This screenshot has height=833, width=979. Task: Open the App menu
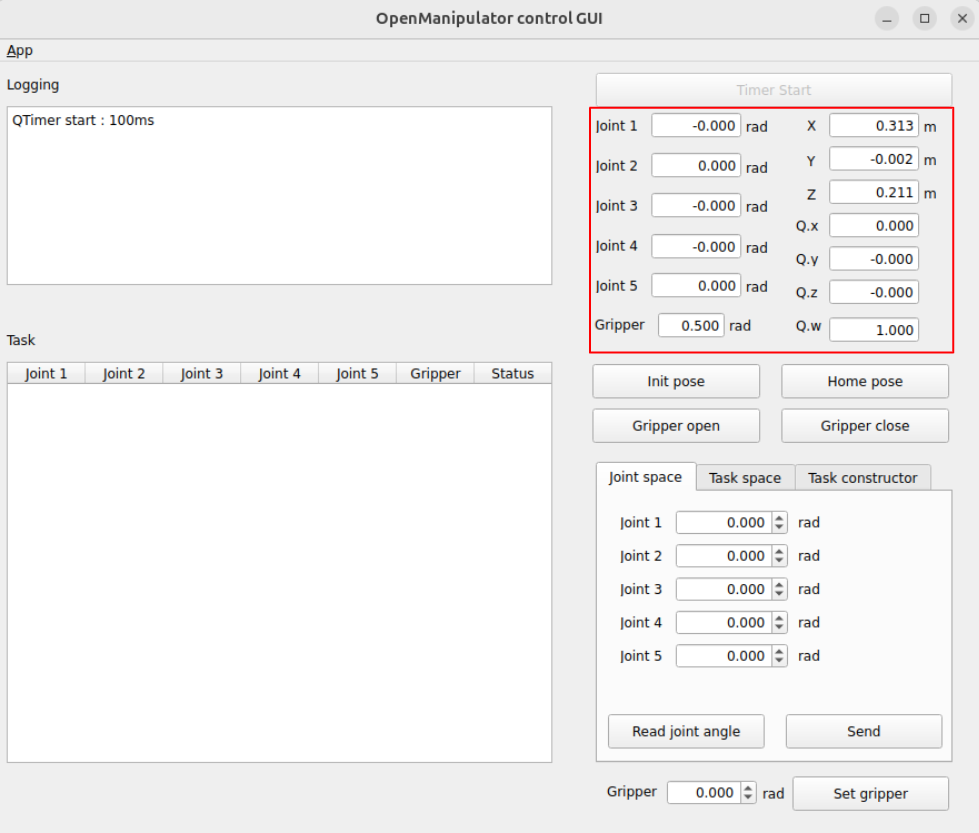coord(20,50)
